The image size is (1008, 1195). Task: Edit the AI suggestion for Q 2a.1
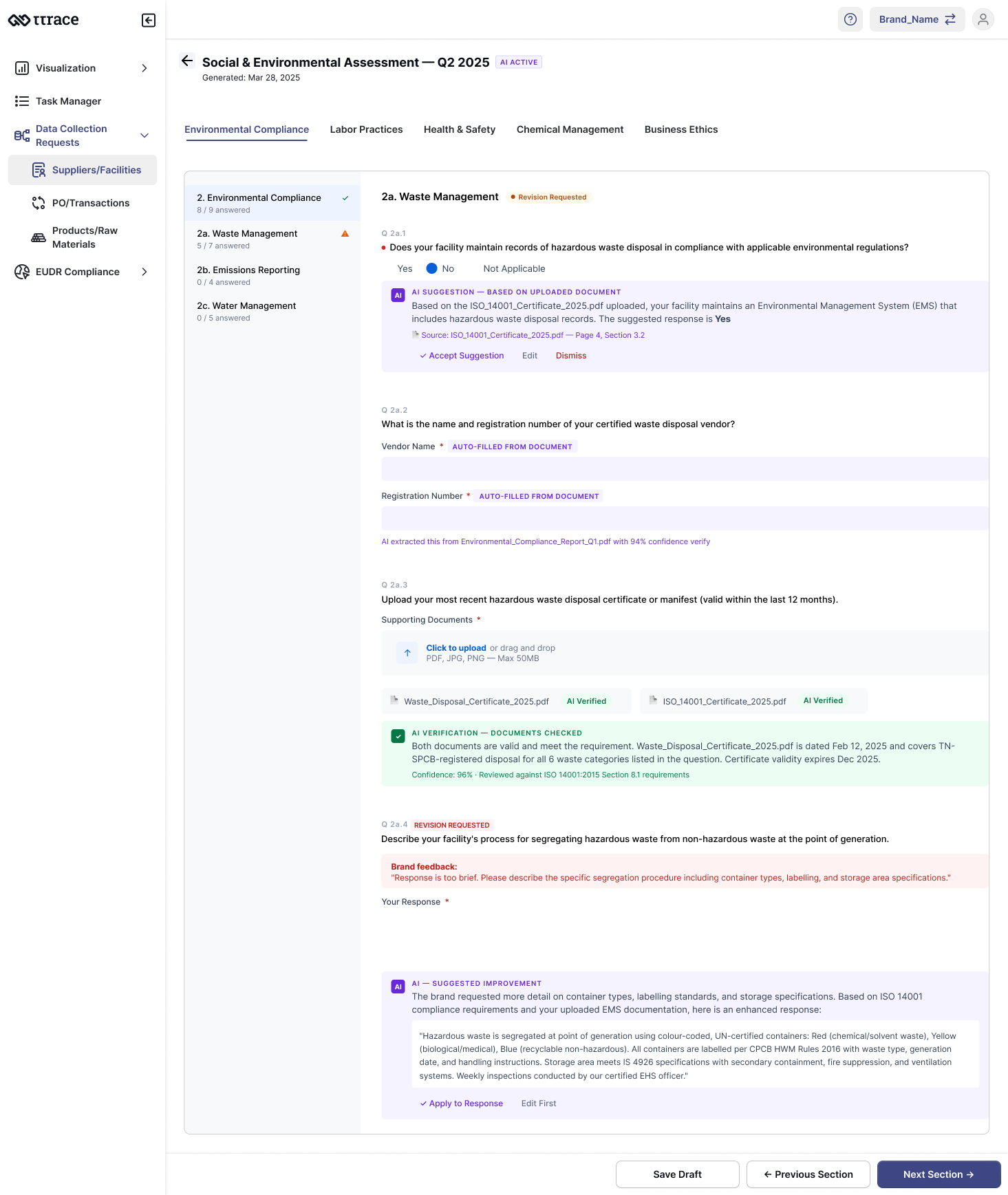click(530, 356)
